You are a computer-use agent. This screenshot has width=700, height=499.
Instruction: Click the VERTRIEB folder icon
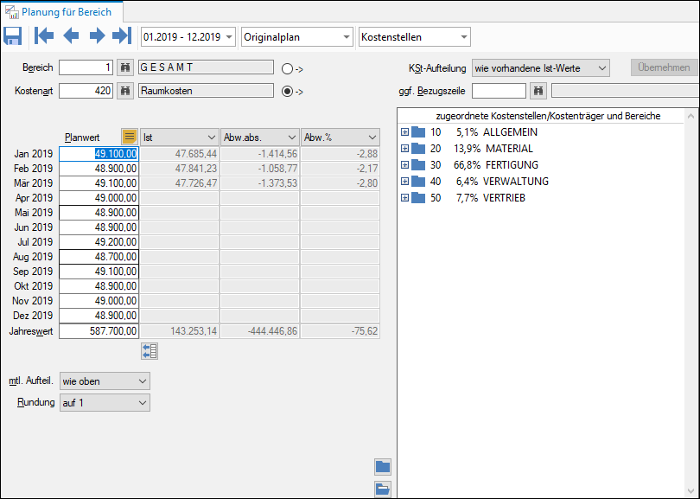click(x=418, y=198)
